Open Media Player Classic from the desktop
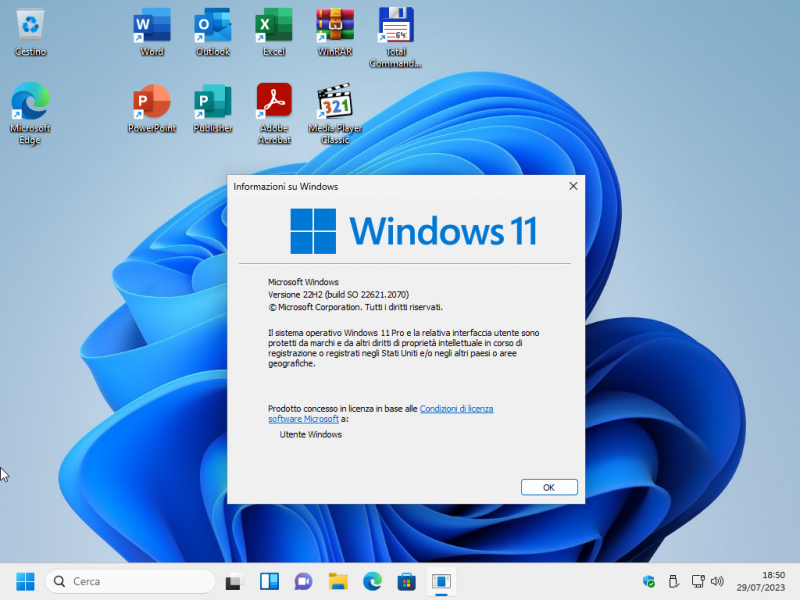Image resolution: width=800 pixels, height=600 pixels. 334,110
